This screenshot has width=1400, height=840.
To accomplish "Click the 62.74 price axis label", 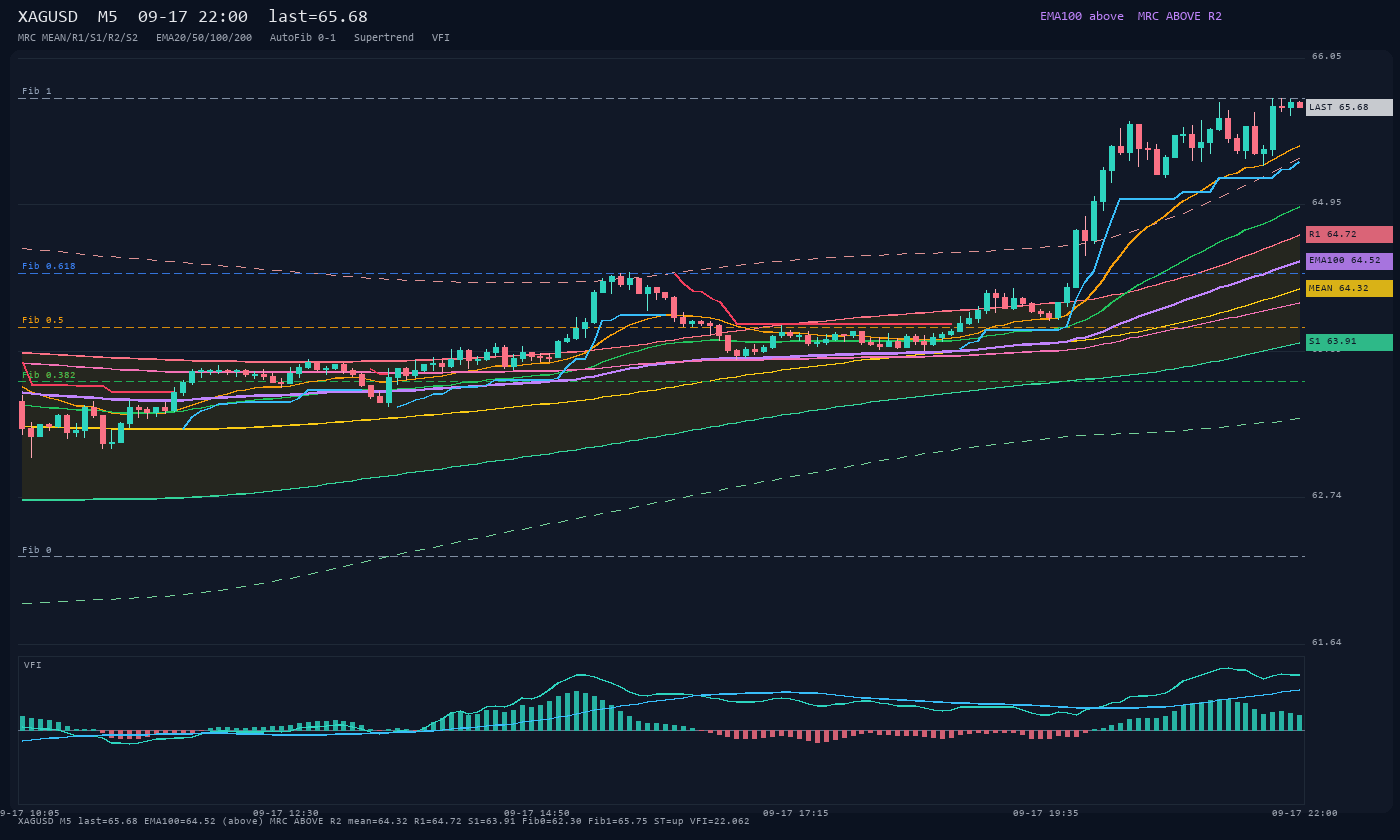I will pos(1327,496).
